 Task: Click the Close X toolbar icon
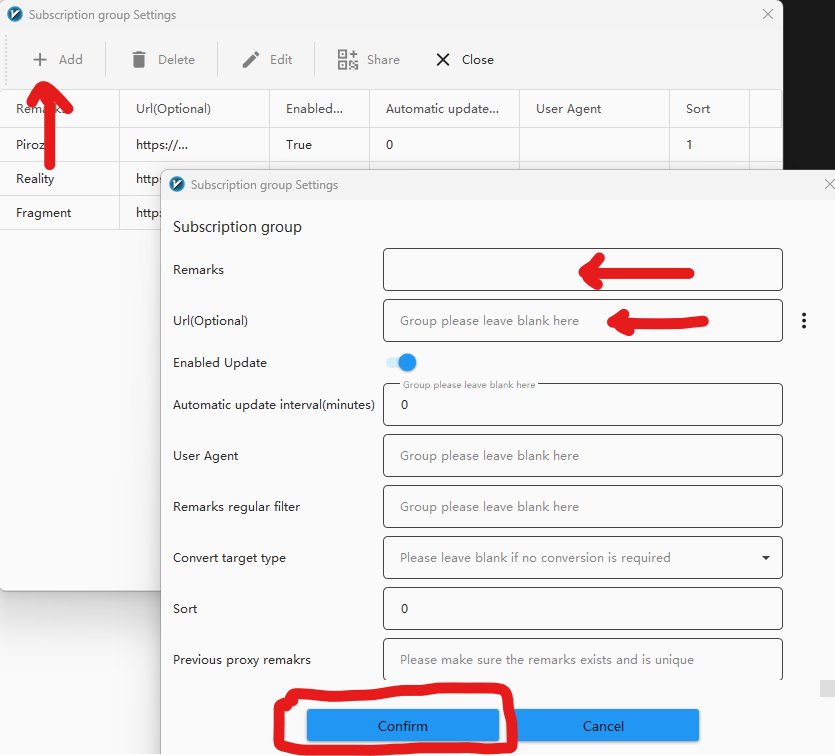pyautogui.click(x=443, y=60)
